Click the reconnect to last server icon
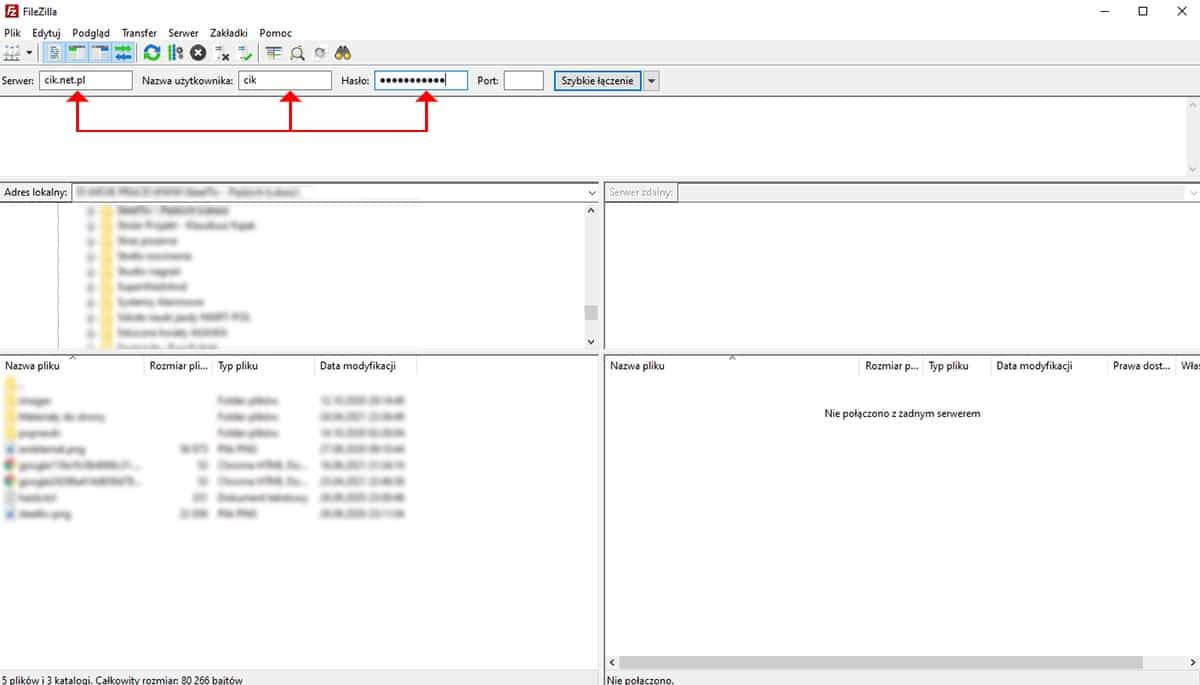This screenshot has height=685, width=1200. point(245,53)
